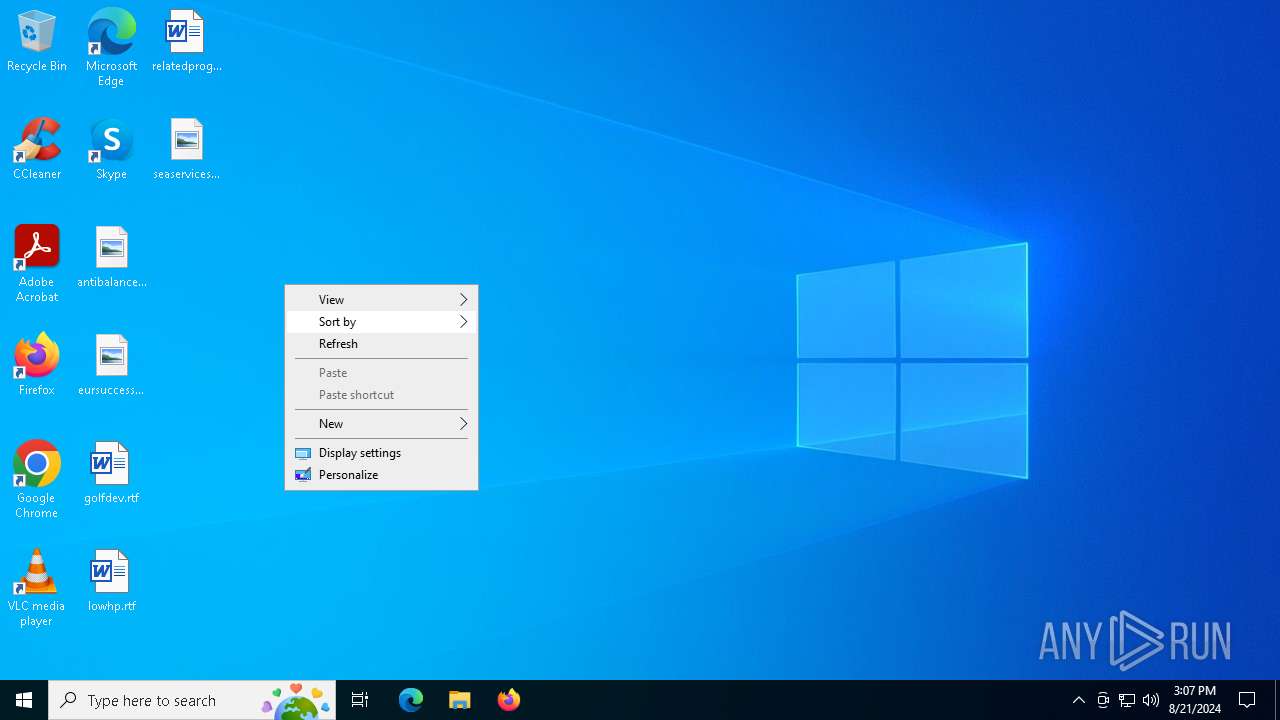This screenshot has height=720, width=1280.
Task: Select the Adobe Acrobat desktop shortcut
Action: click(37, 264)
